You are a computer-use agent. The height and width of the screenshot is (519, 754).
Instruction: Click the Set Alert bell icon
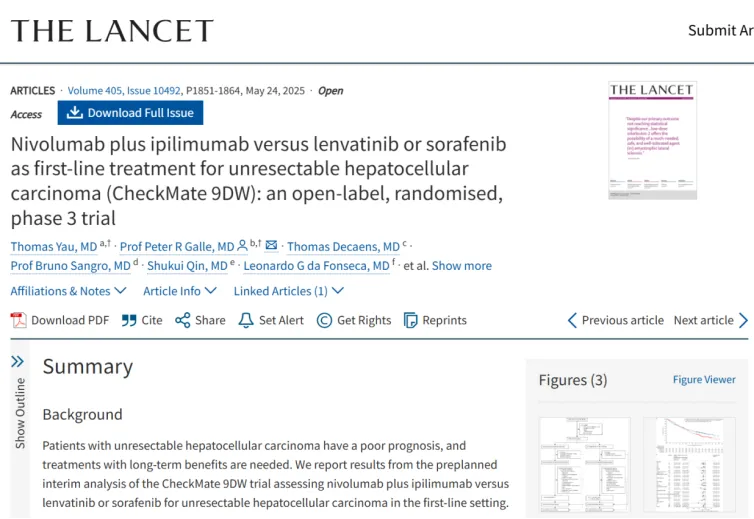(x=246, y=320)
